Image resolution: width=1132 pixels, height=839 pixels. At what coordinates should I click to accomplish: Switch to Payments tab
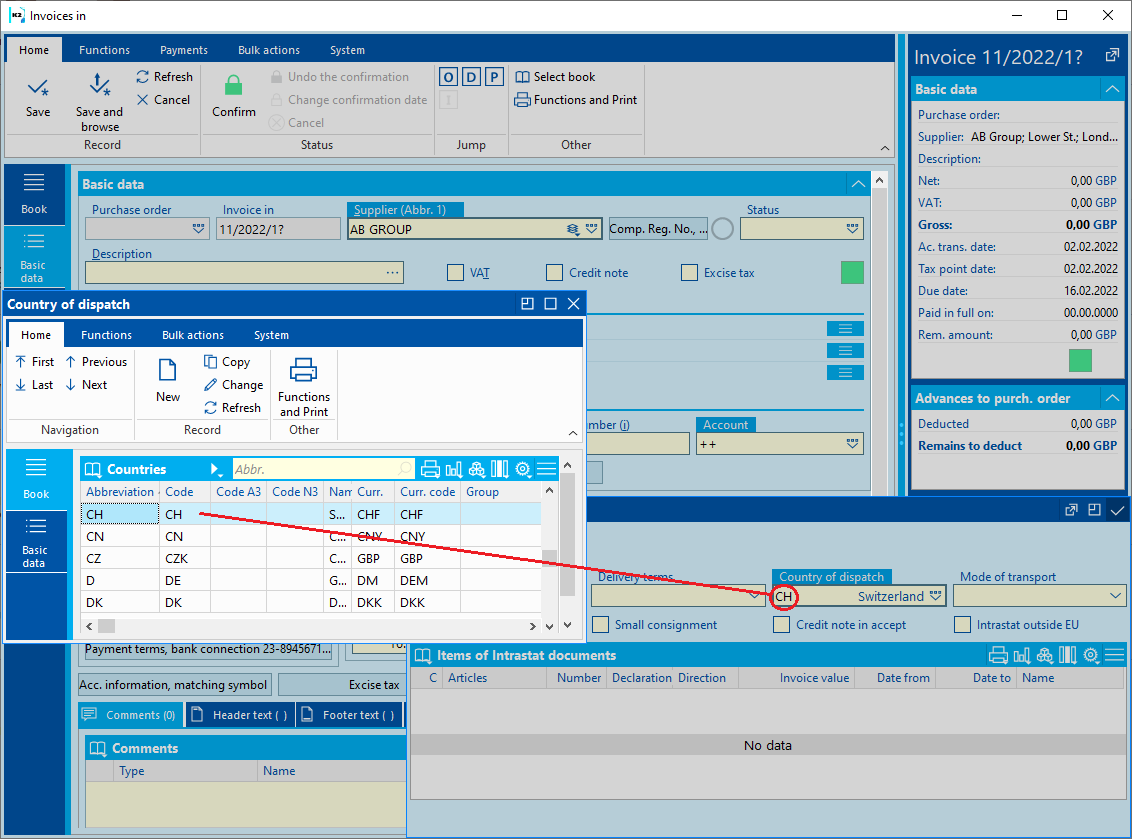[183, 50]
